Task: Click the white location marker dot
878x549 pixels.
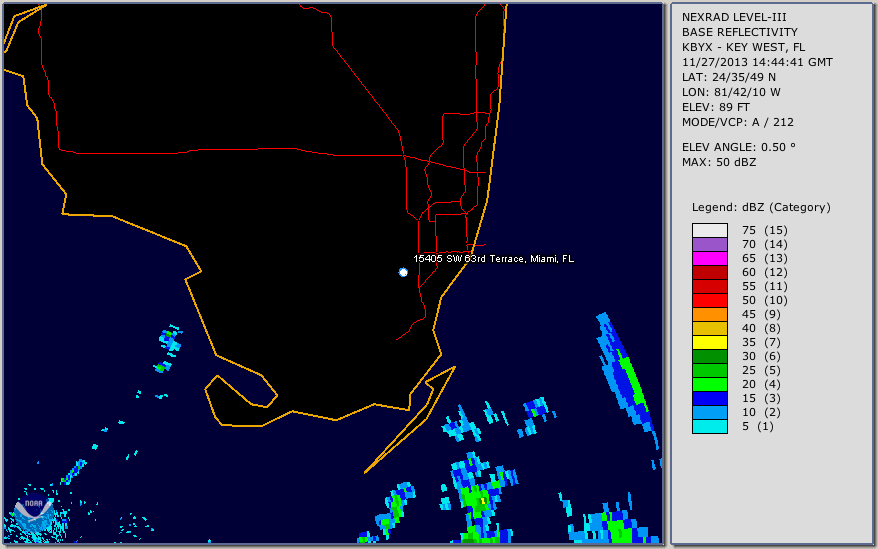Action: tap(403, 272)
